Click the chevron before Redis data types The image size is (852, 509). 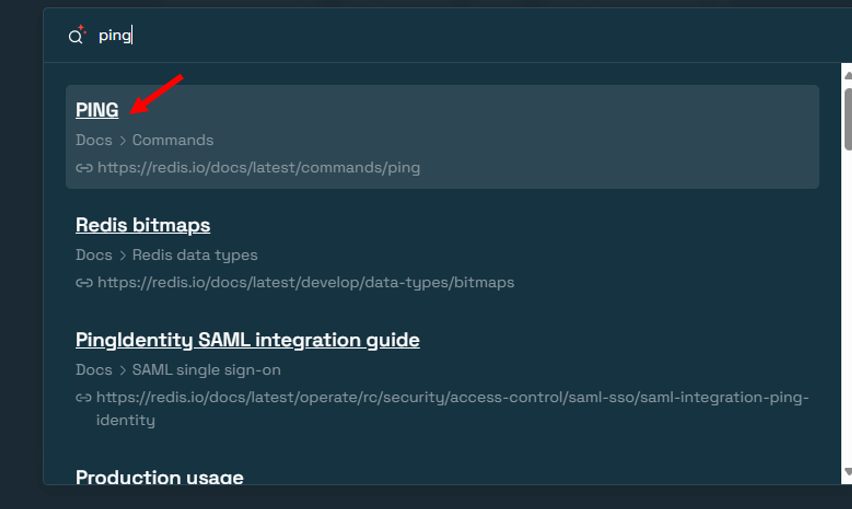pyautogui.click(x=122, y=255)
